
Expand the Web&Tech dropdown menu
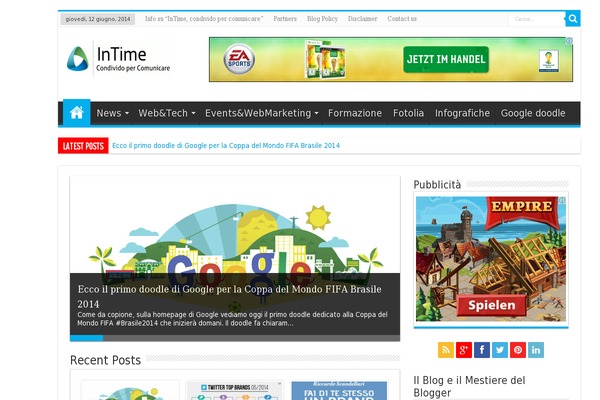tap(167, 113)
